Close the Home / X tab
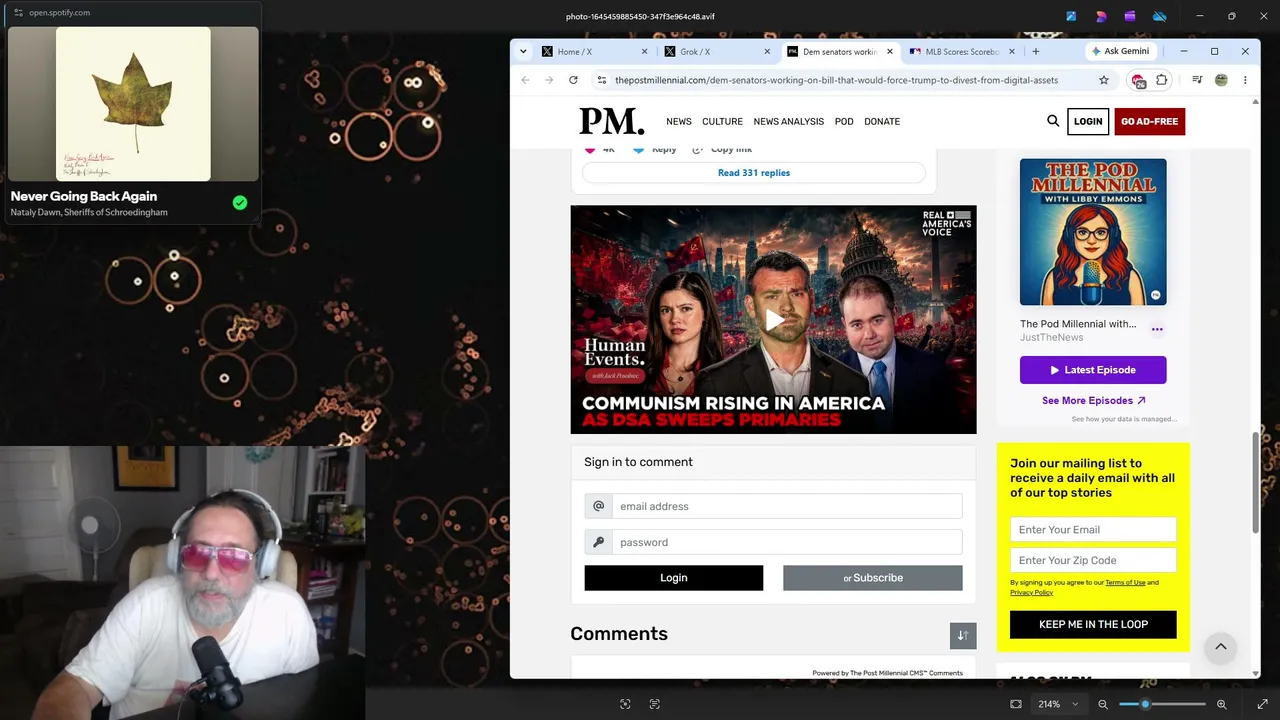Viewport: 1280px width, 720px height. point(644,52)
